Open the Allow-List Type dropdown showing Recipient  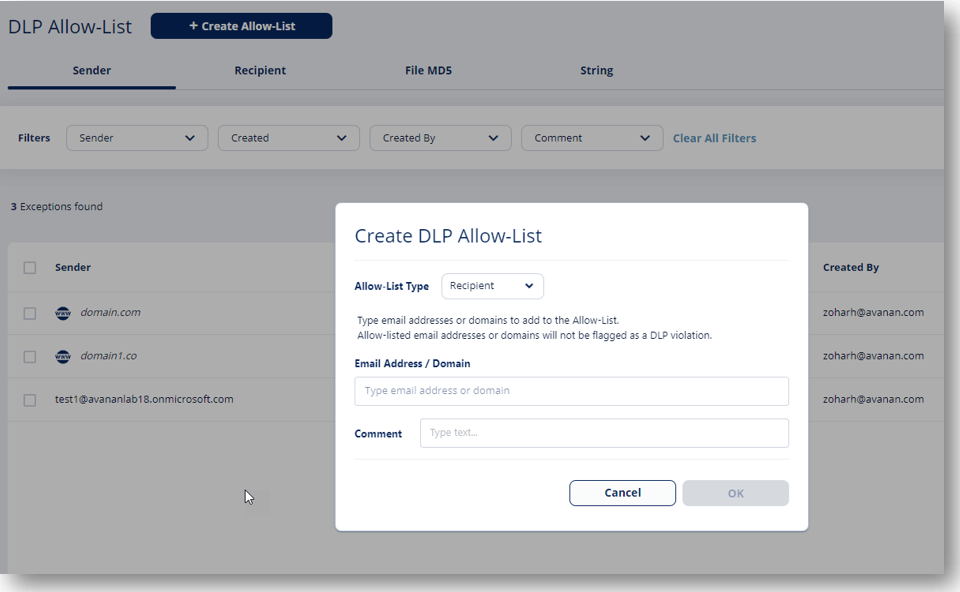[x=492, y=286]
